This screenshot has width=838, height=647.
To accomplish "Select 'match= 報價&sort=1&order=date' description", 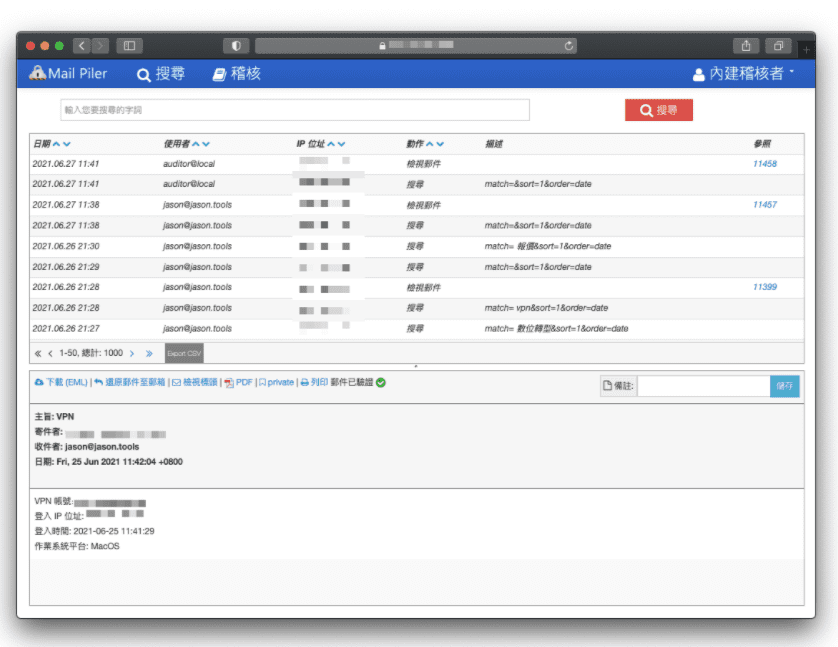I will coord(548,246).
